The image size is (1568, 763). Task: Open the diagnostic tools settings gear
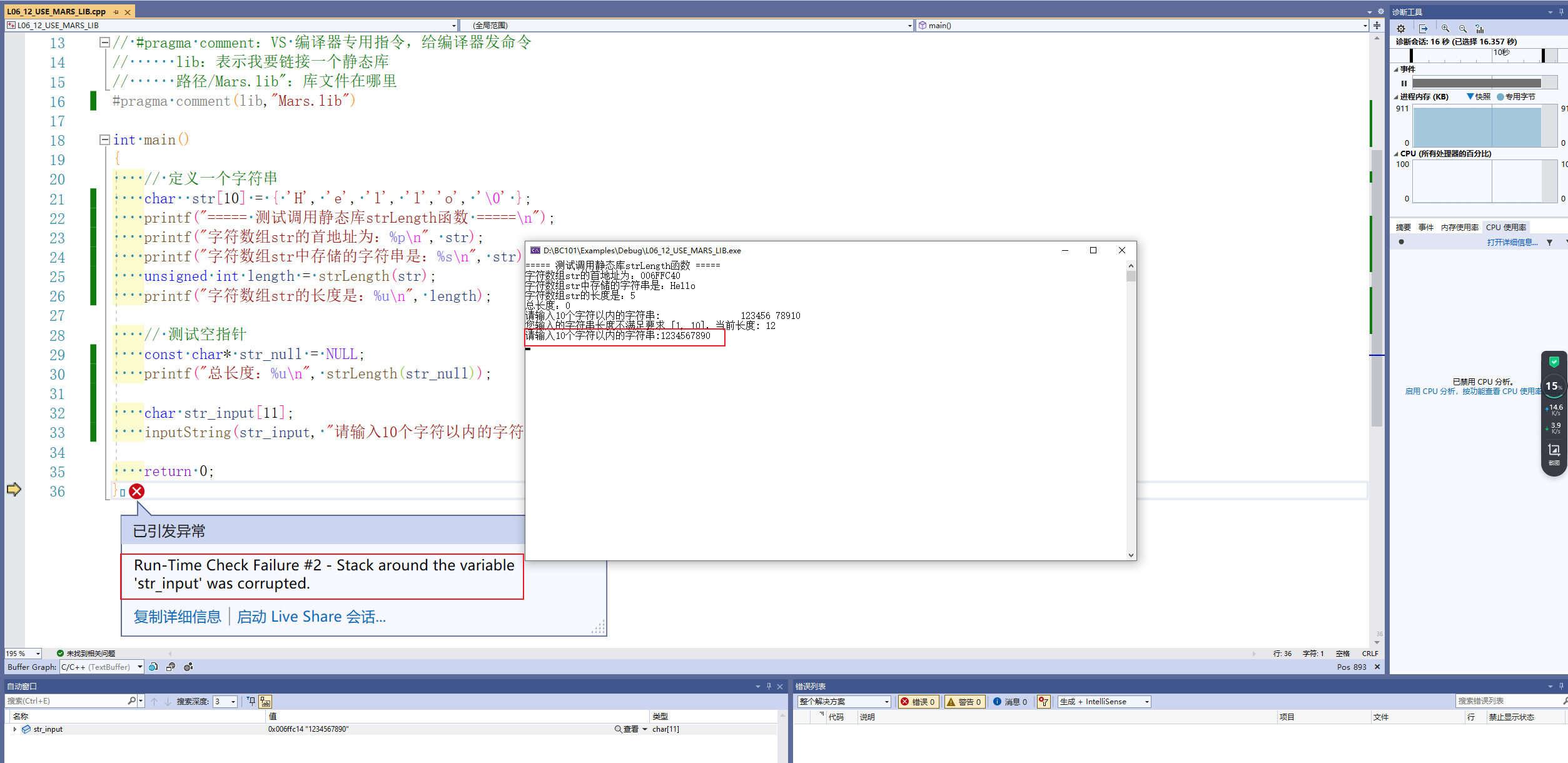click(1401, 29)
